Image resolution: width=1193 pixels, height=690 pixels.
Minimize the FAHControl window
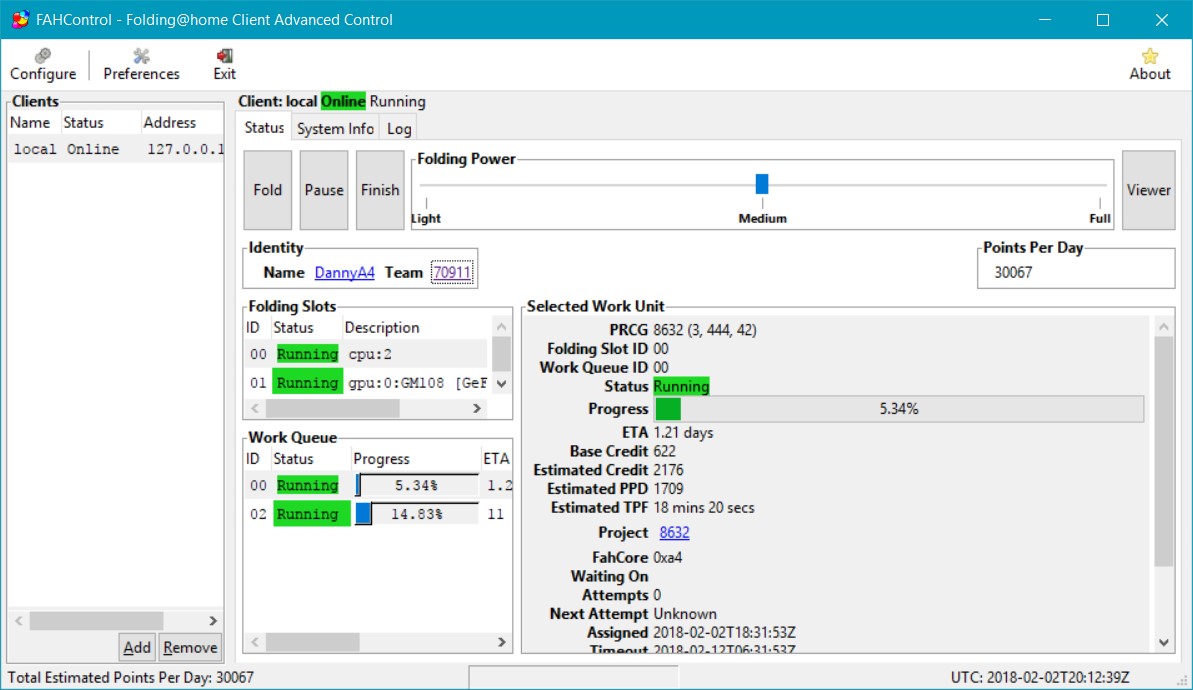coord(1045,20)
